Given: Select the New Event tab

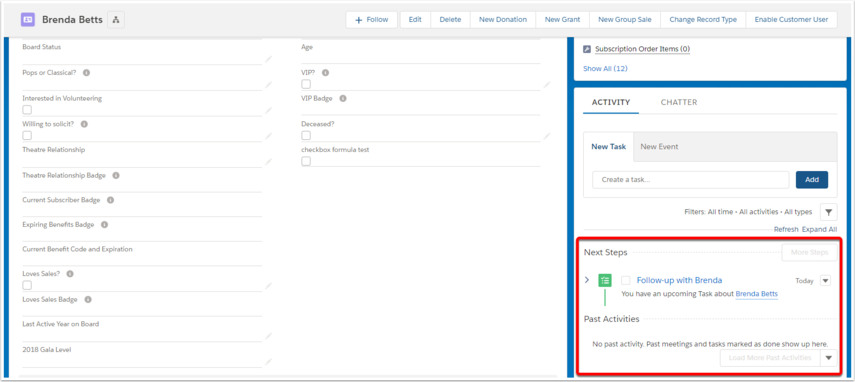Looking at the screenshot, I should coord(659,147).
